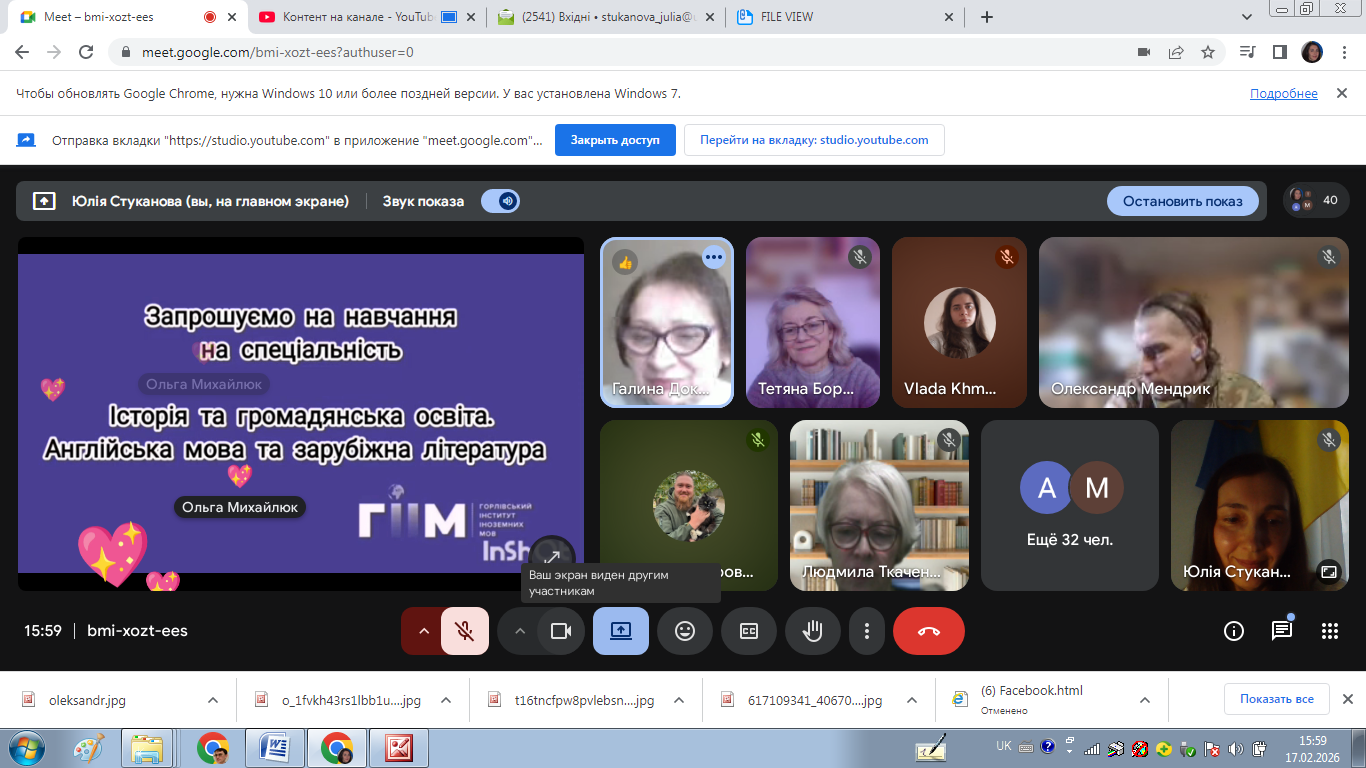Open the activities grid icon
Image resolution: width=1366 pixels, height=768 pixels.
pos(1329,631)
